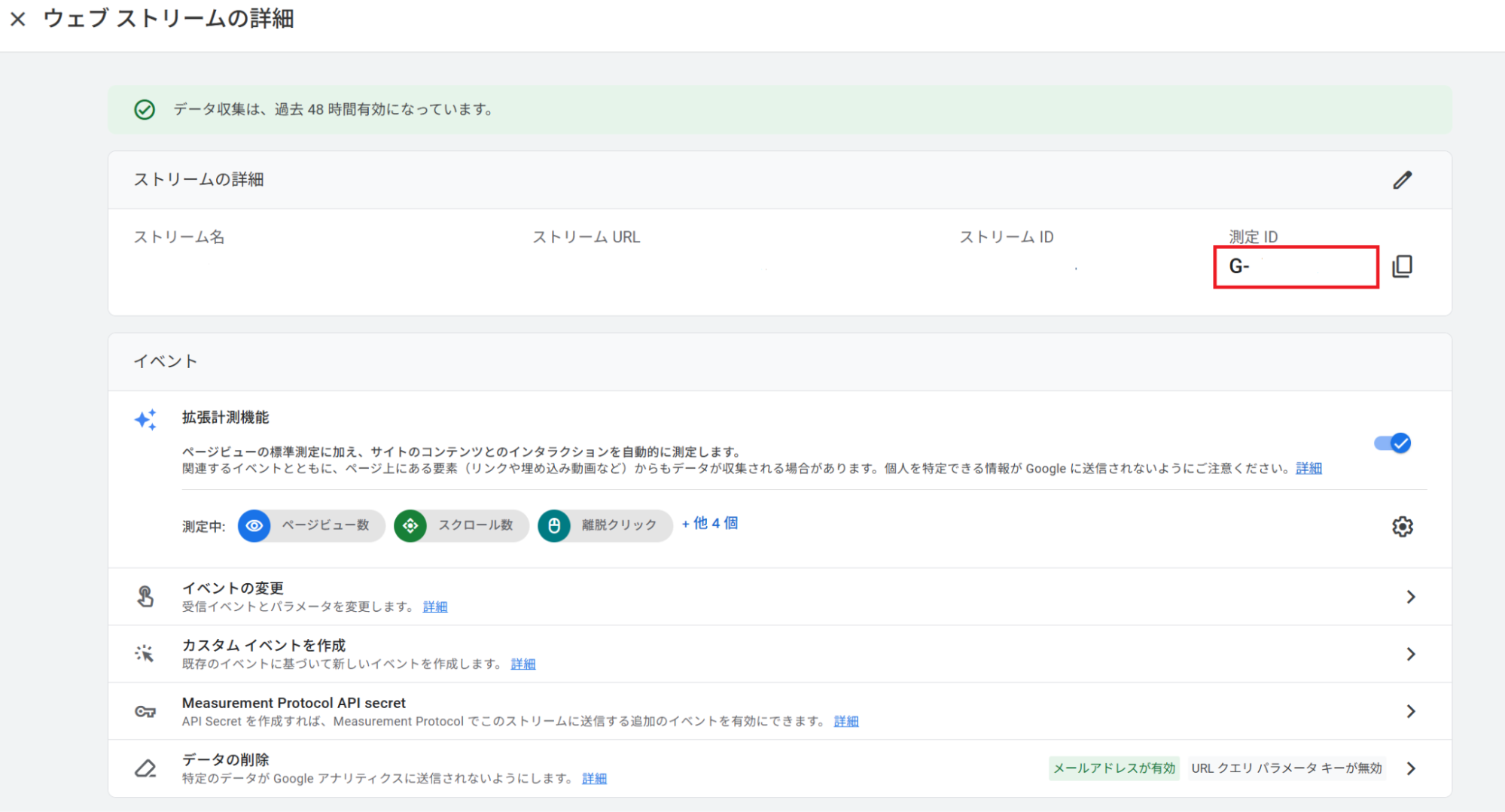Click the データ収集 status message text
Image resolution: width=1505 pixels, height=812 pixels.
[x=334, y=109]
